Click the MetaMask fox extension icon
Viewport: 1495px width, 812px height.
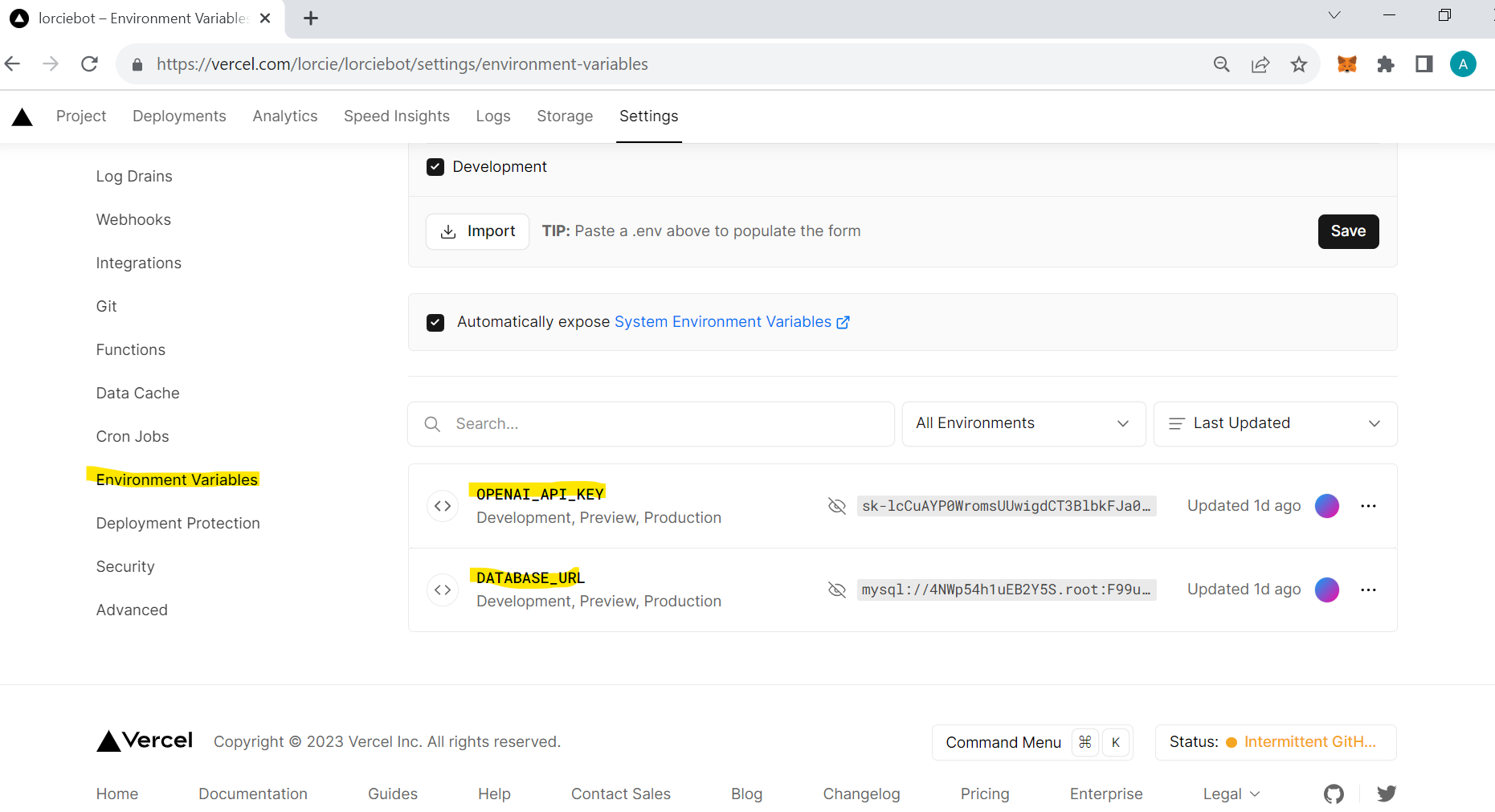click(1346, 64)
